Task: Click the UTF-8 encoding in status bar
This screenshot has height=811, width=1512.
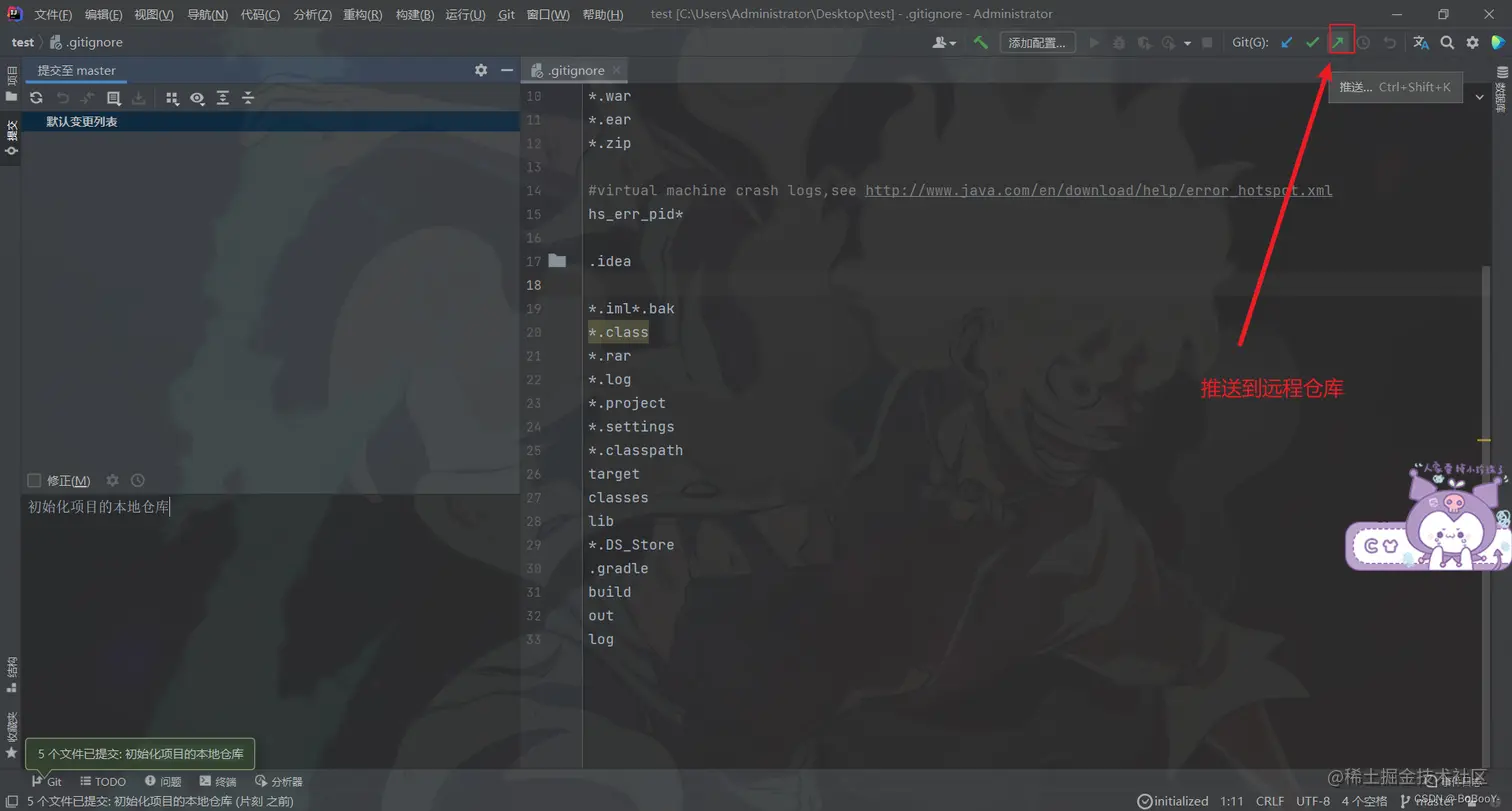Action: (1313, 801)
